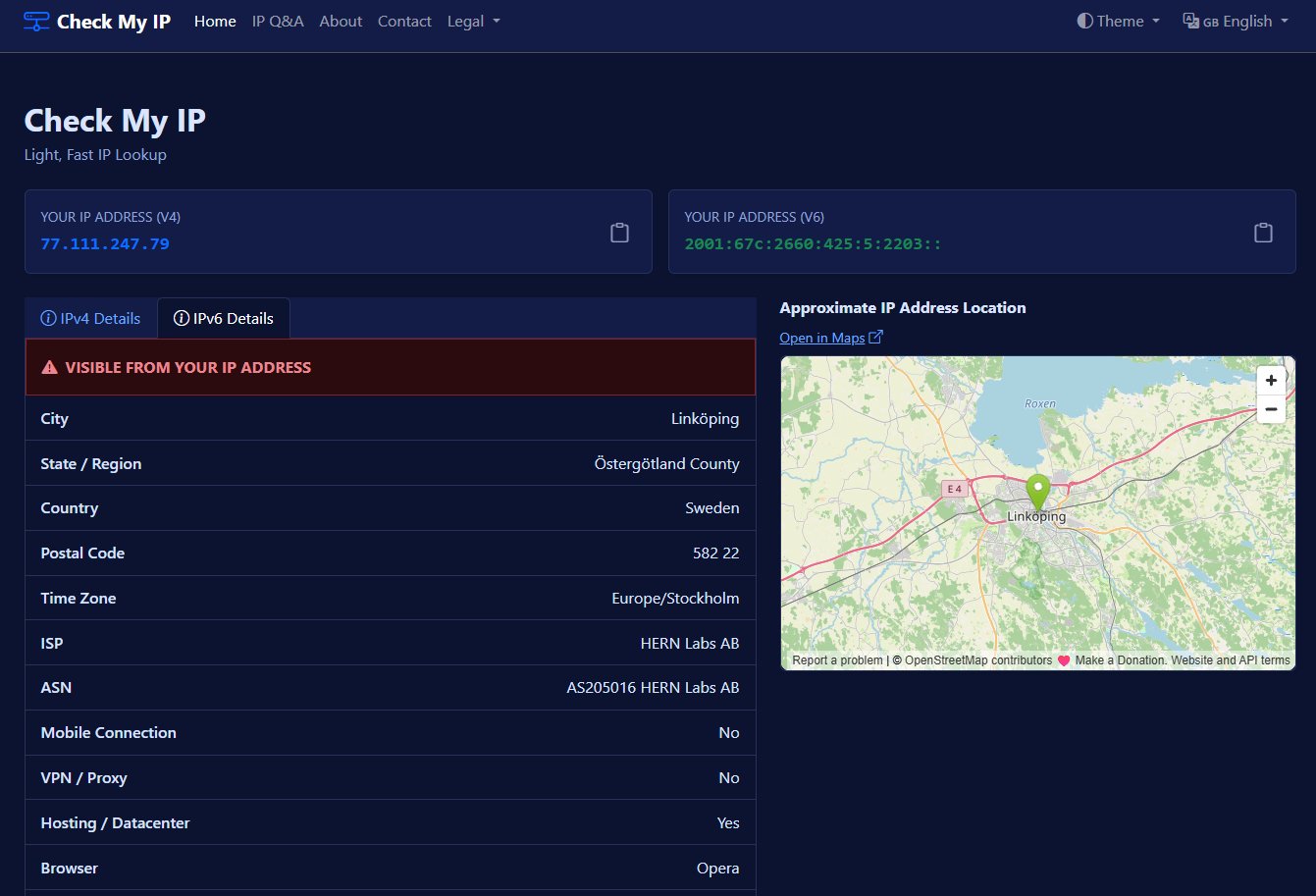The height and width of the screenshot is (896, 1316).
Task: Click Approximate IP Address Location heading
Action: click(x=903, y=307)
